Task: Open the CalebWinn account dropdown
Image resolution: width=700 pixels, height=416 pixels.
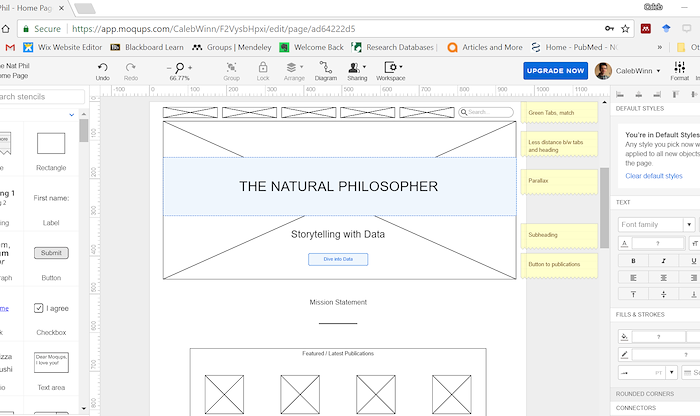Action: point(638,71)
